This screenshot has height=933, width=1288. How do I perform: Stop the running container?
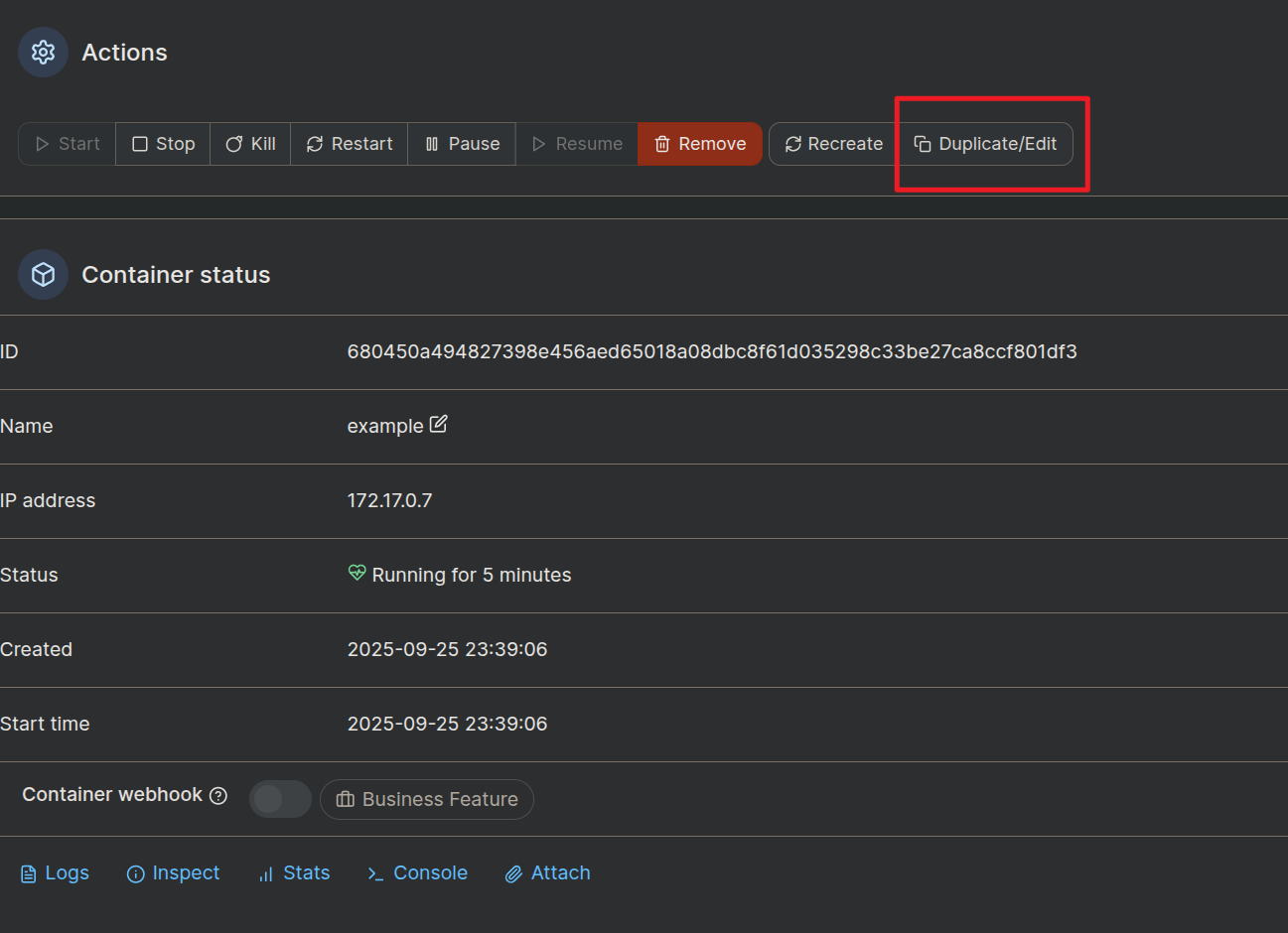pos(163,144)
